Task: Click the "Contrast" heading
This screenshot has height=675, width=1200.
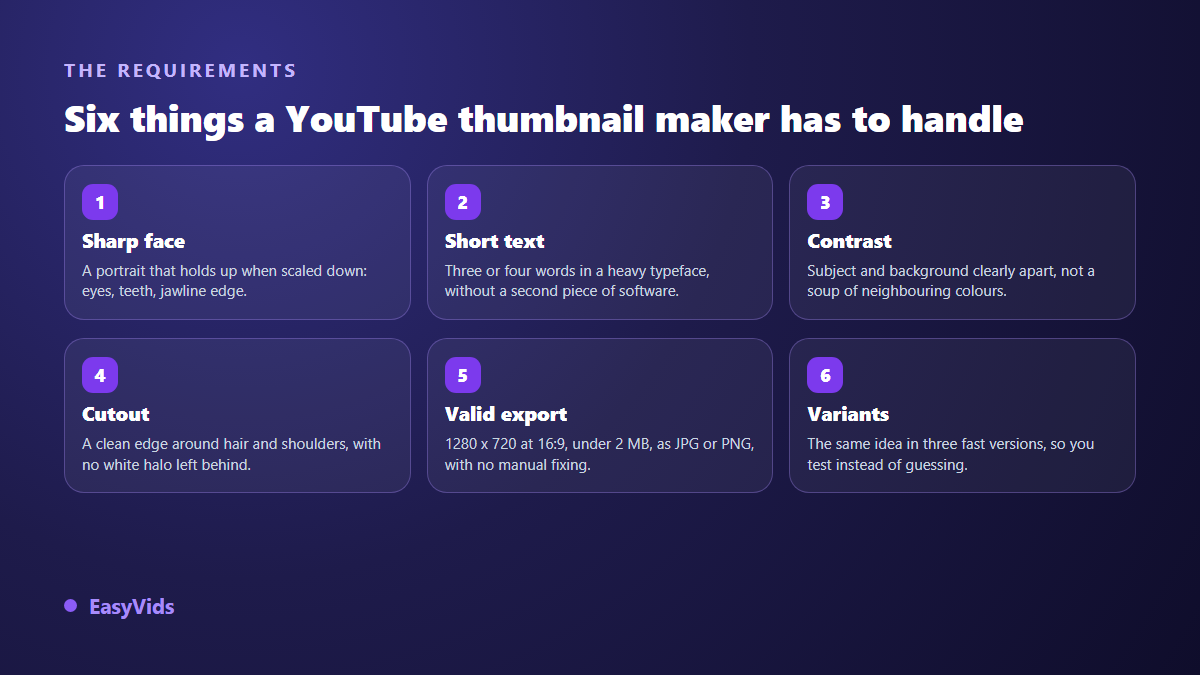Action: click(849, 241)
